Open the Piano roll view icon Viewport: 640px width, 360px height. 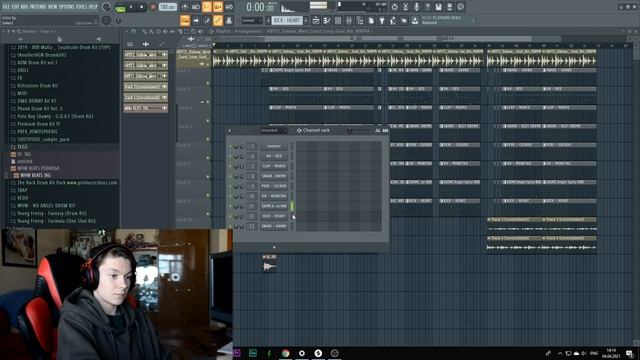tap(327, 20)
